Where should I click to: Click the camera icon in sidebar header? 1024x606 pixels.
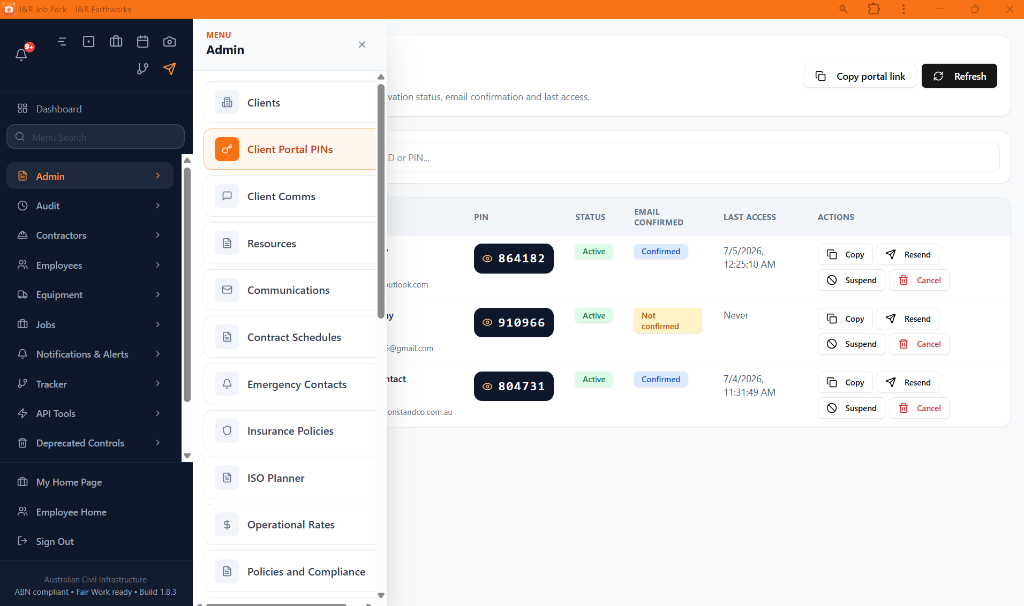point(169,42)
